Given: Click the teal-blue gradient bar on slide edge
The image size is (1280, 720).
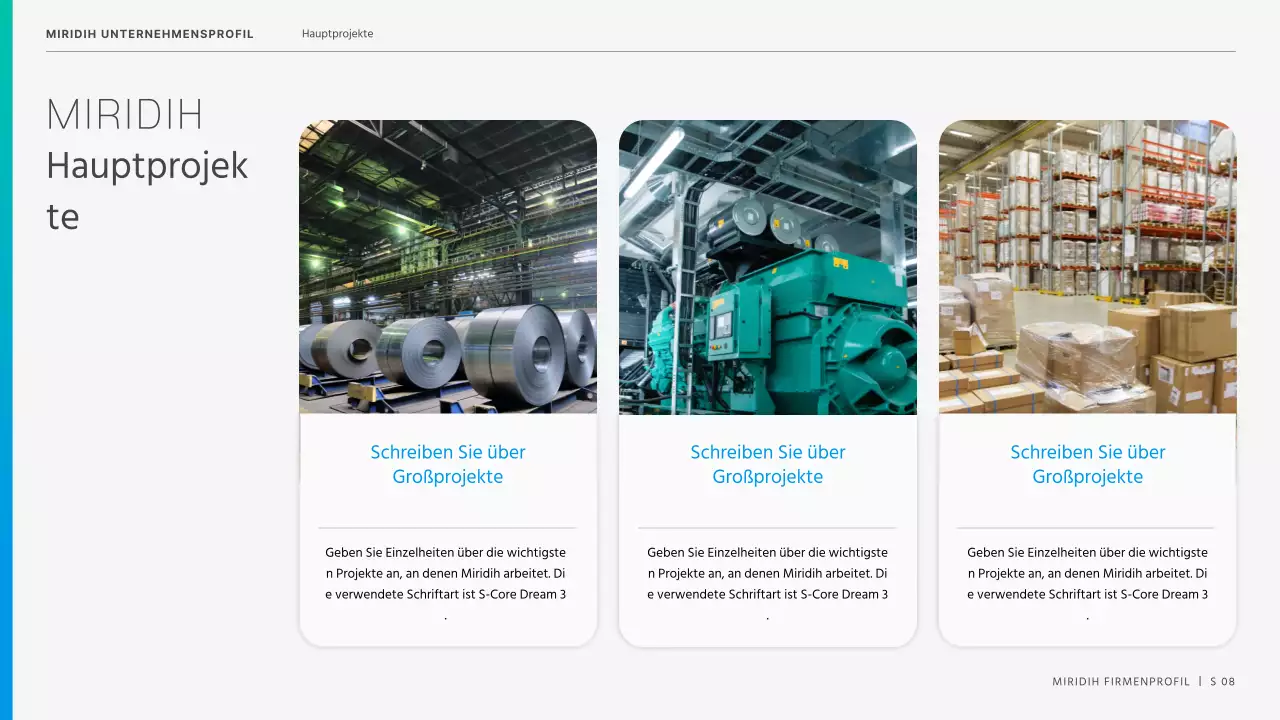Looking at the screenshot, I should 6,360.
